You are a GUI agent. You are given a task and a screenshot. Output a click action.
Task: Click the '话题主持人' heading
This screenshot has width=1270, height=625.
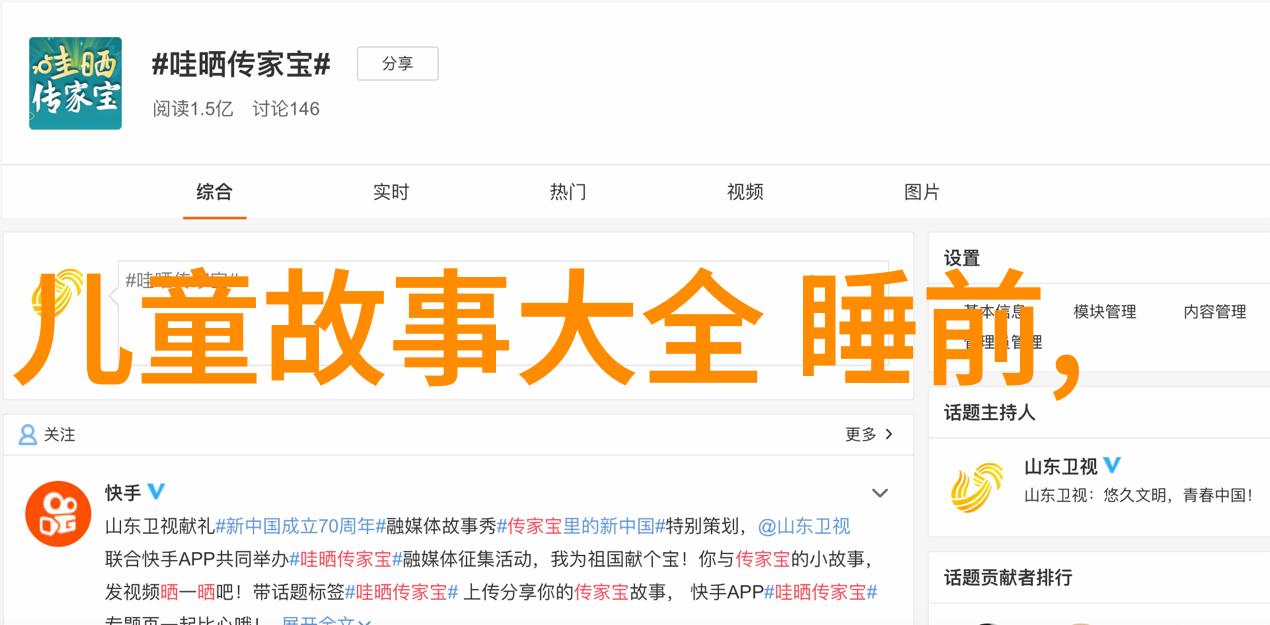pos(990,412)
